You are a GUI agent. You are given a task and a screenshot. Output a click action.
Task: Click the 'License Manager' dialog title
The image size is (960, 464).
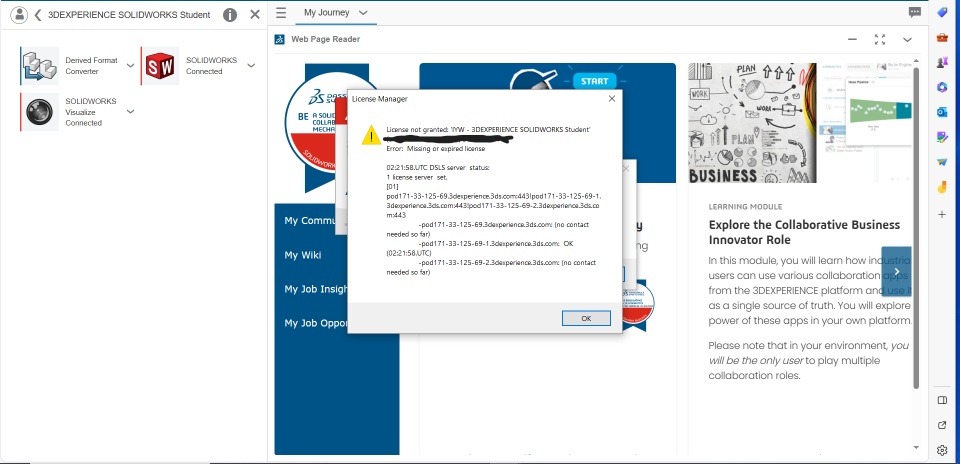pos(380,99)
